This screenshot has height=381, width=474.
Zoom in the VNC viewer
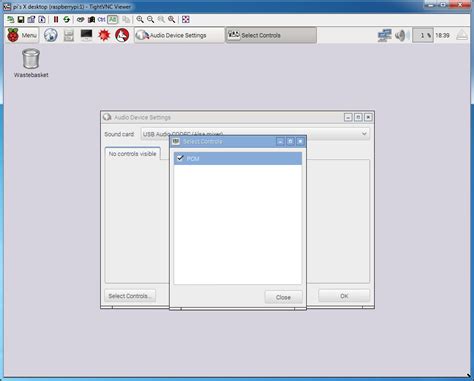coord(140,20)
